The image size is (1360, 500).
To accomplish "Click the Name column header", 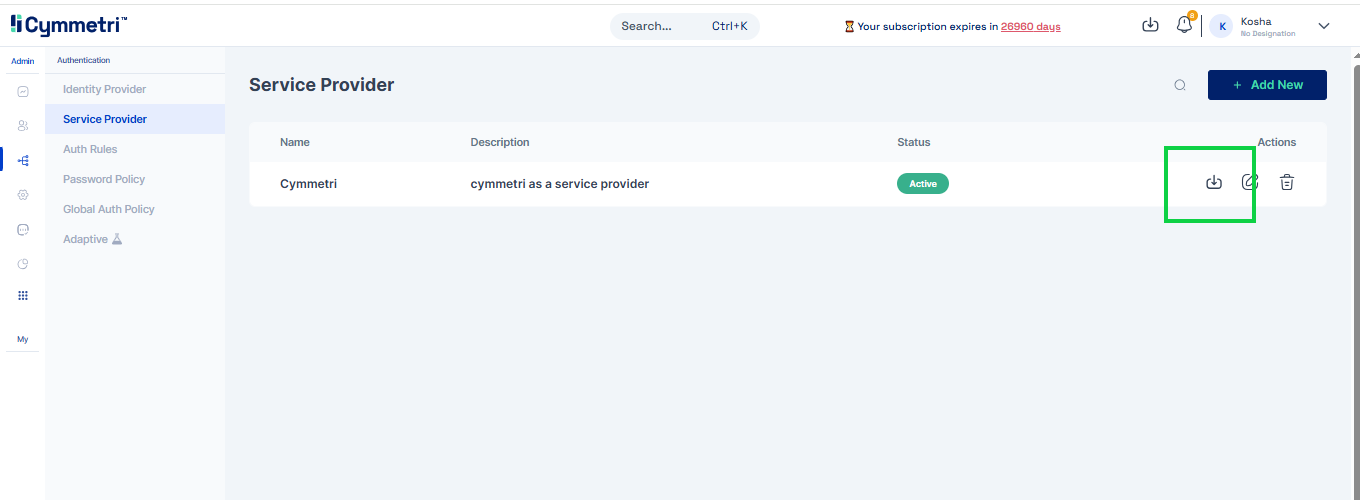I will (x=295, y=142).
